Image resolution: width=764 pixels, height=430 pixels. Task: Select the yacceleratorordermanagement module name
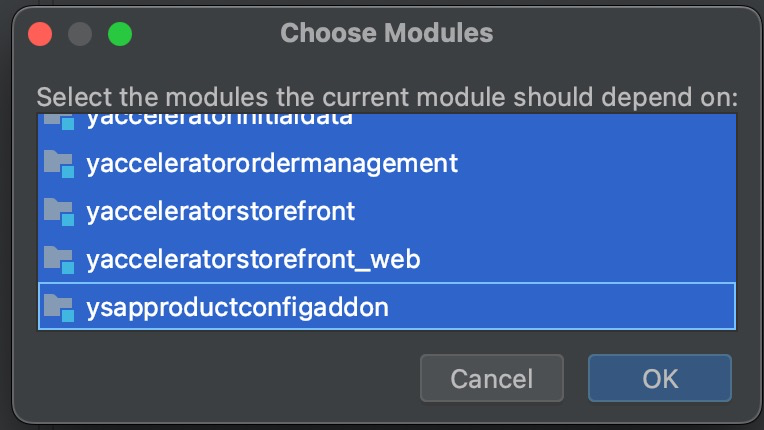[x=272, y=163]
